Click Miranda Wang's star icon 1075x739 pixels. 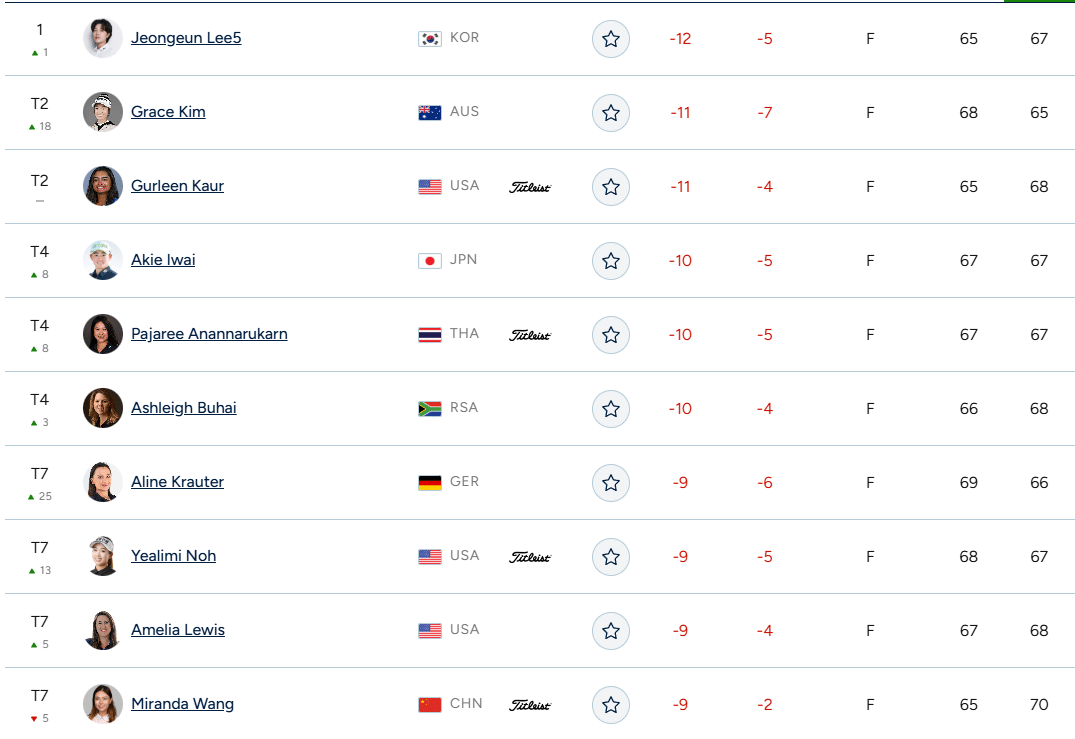click(611, 705)
